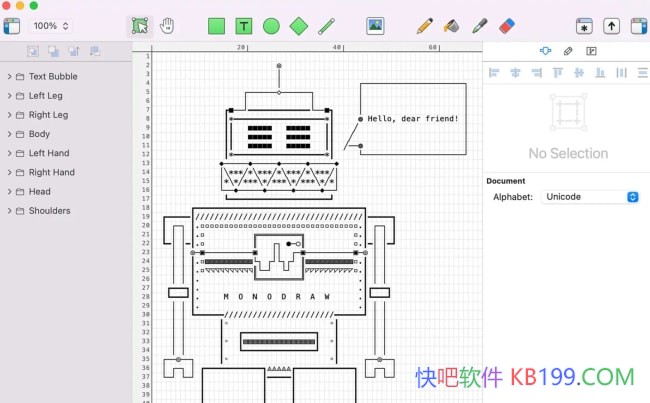Choose the line drawing tool
Image resolution: width=650 pixels, height=403 pixels.
326,26
